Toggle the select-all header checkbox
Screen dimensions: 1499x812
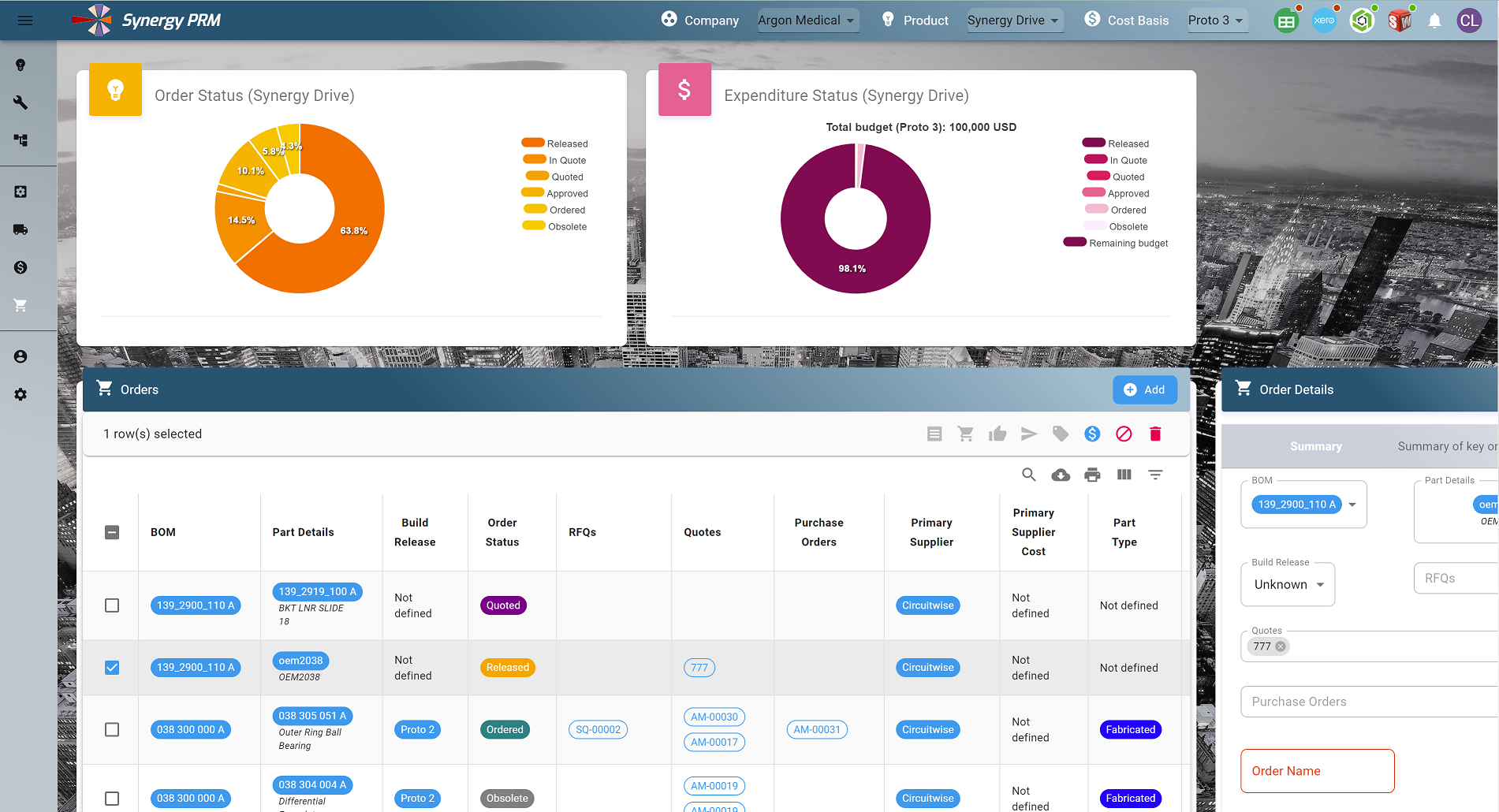point(112,532)
